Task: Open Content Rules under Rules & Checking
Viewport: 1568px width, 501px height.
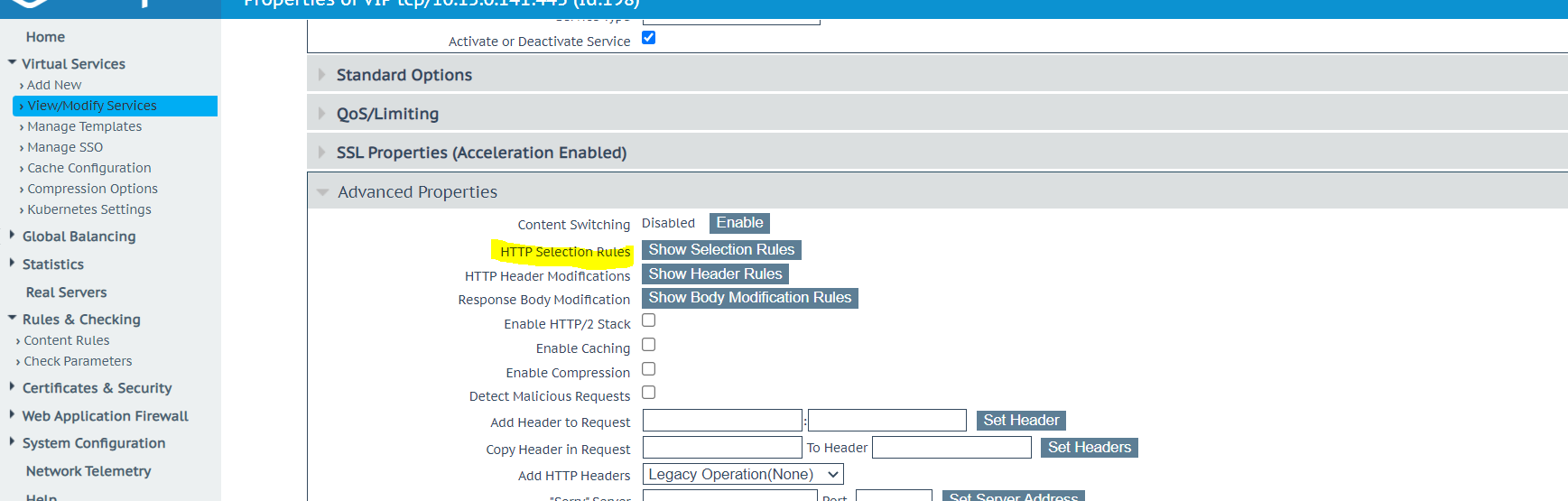Action: point(67,340)
